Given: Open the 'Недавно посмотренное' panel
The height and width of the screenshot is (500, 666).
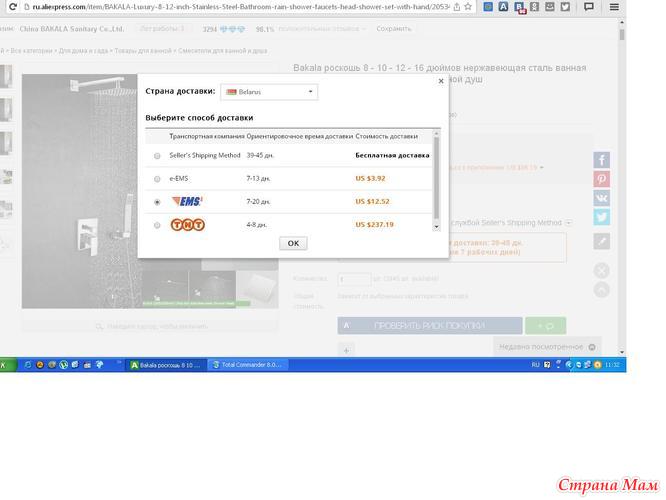Looking at the screenshot, I should click(x=547, y=347).
